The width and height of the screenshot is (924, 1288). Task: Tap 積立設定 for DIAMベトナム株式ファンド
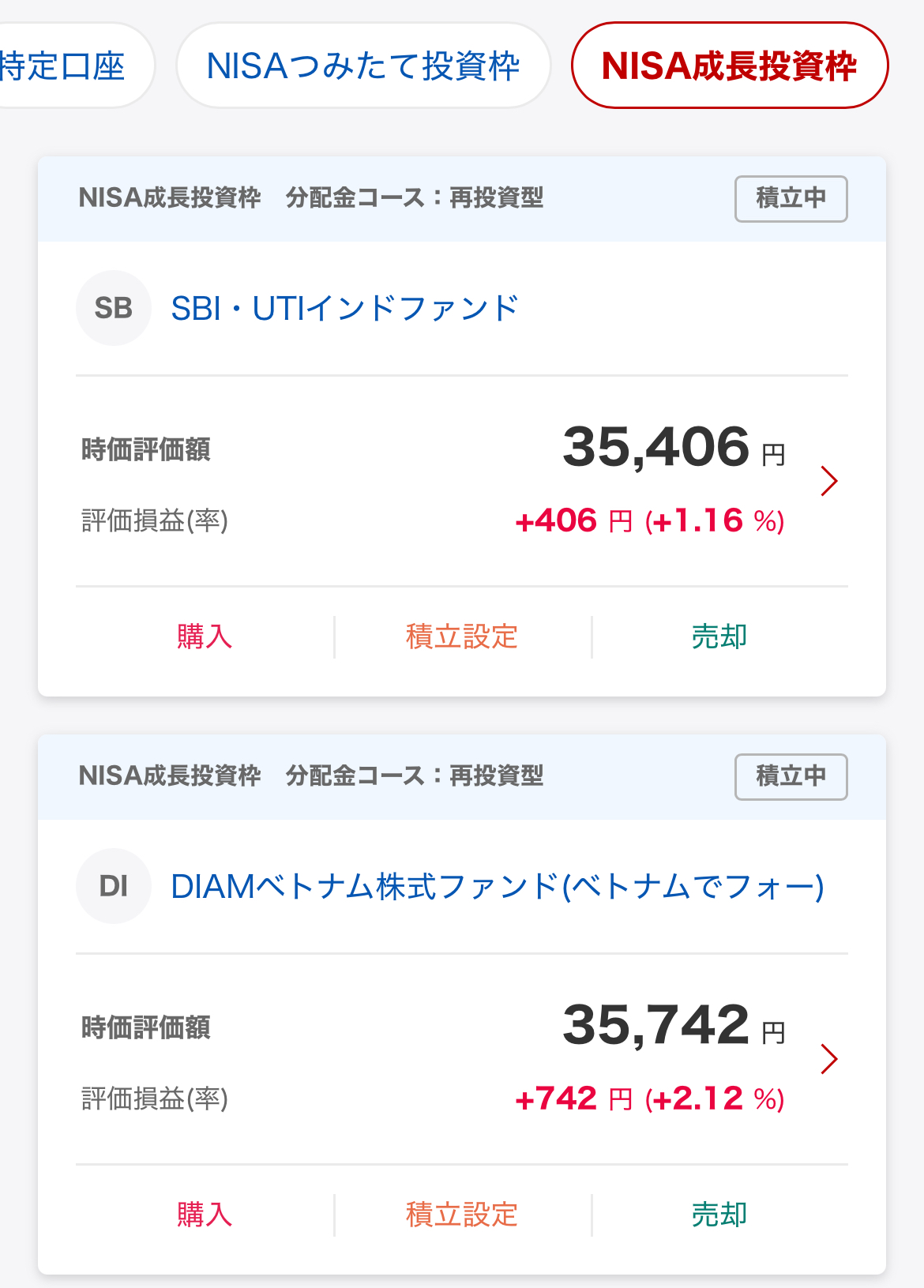tap(462, 1215)
